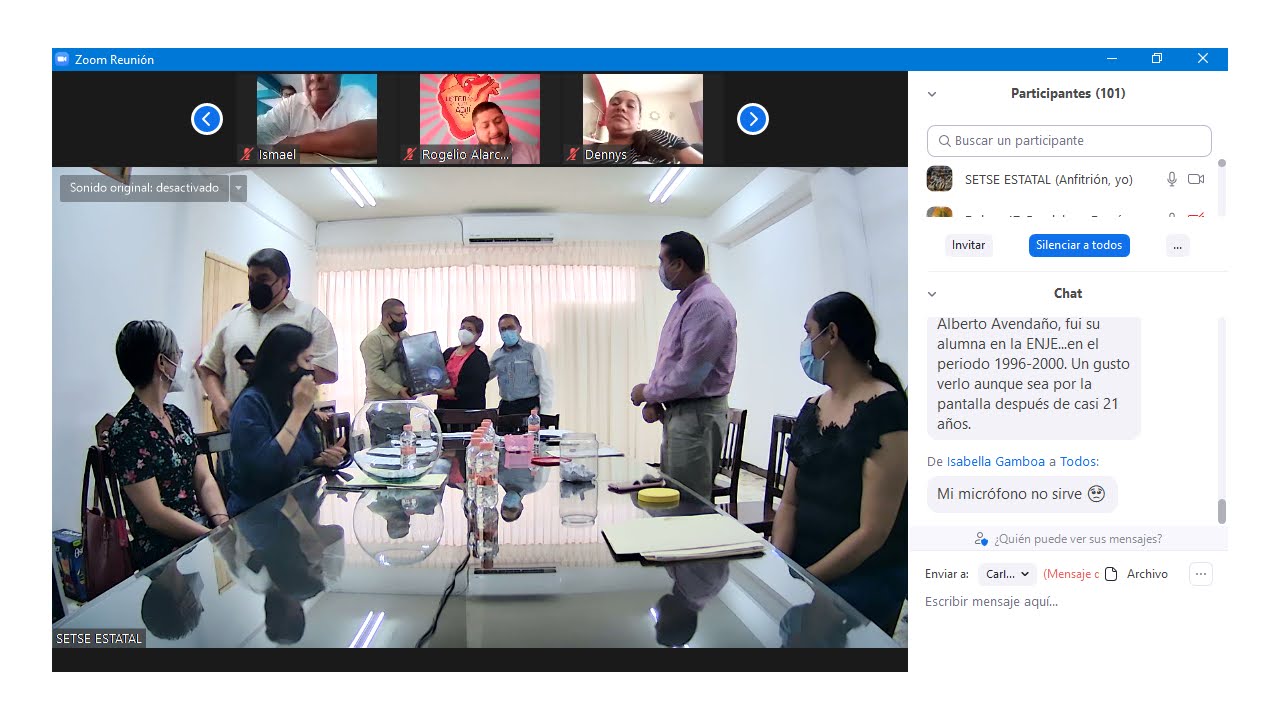The height and width of the screenshot is (720, 1280).
Task: Click the Alberto Avendaño chat message bubble
Action: point(1033,378)
